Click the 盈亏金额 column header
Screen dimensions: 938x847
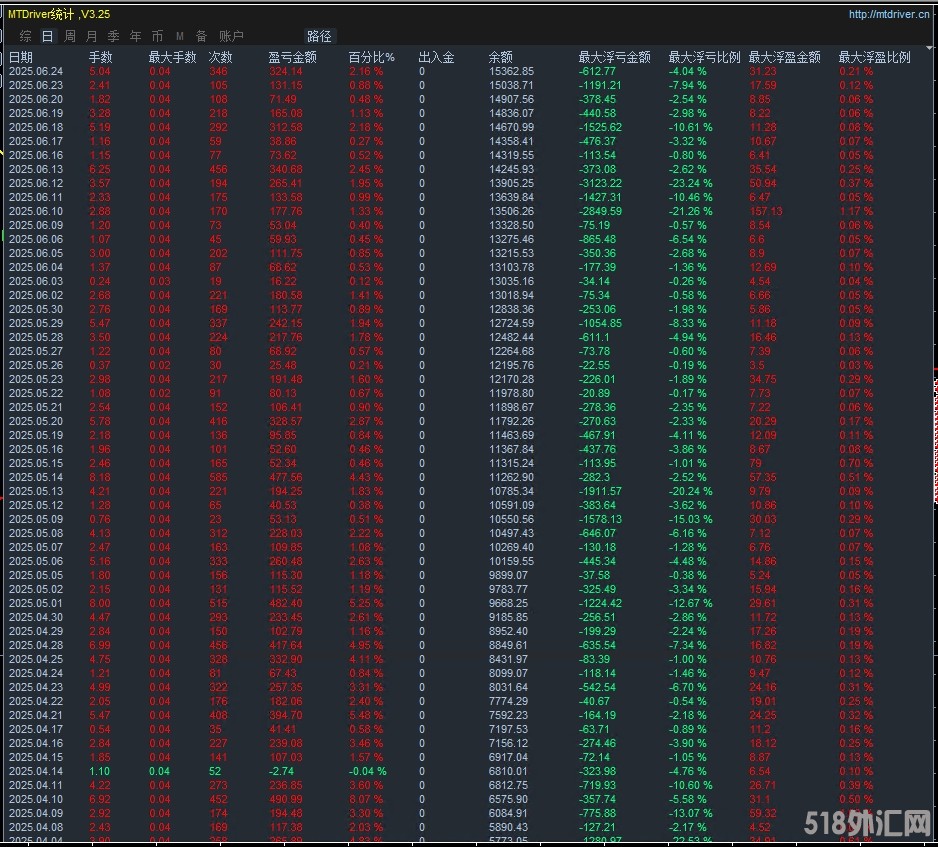click(293, 57)
